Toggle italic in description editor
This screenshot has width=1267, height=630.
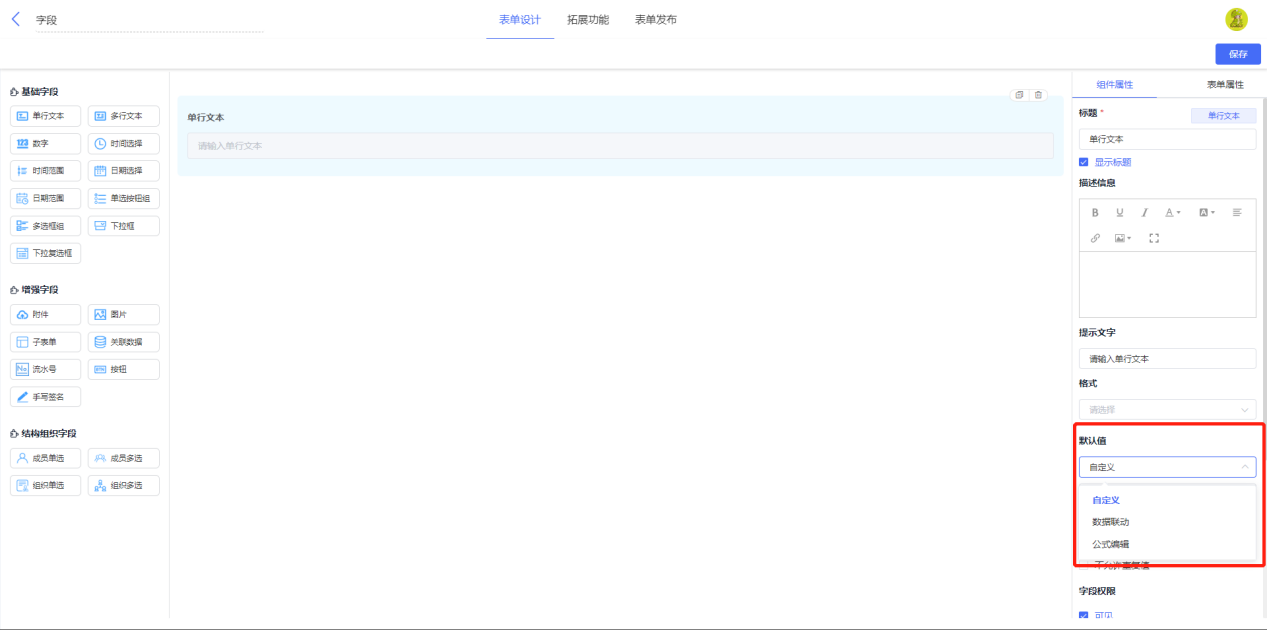[x=1145, y=212]
